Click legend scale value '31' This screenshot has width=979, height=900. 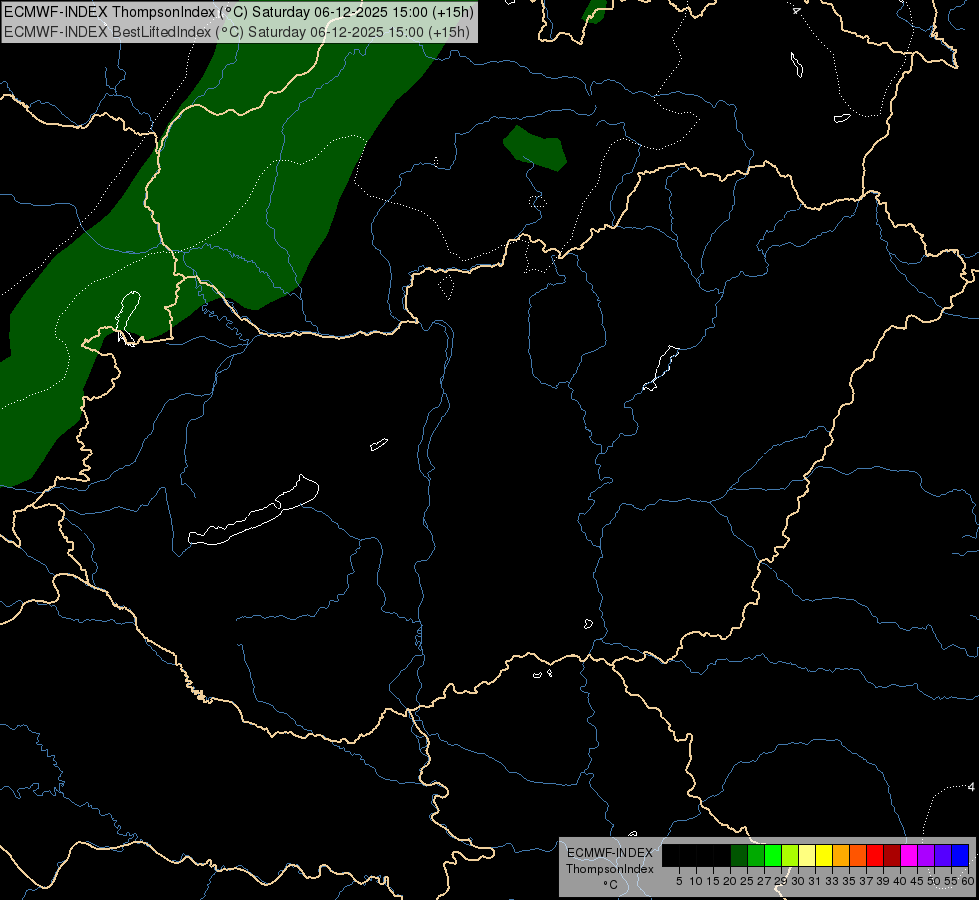pyautogui.click(x=815, y=881)
